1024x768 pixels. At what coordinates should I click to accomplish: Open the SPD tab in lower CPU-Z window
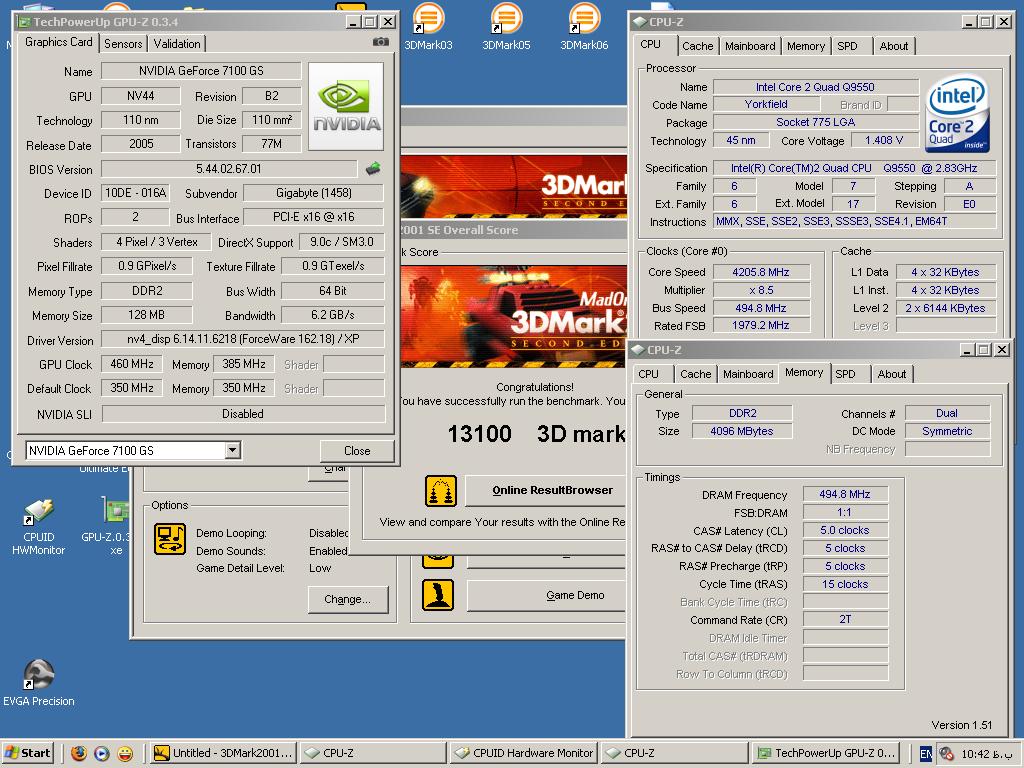click(845, 374)
